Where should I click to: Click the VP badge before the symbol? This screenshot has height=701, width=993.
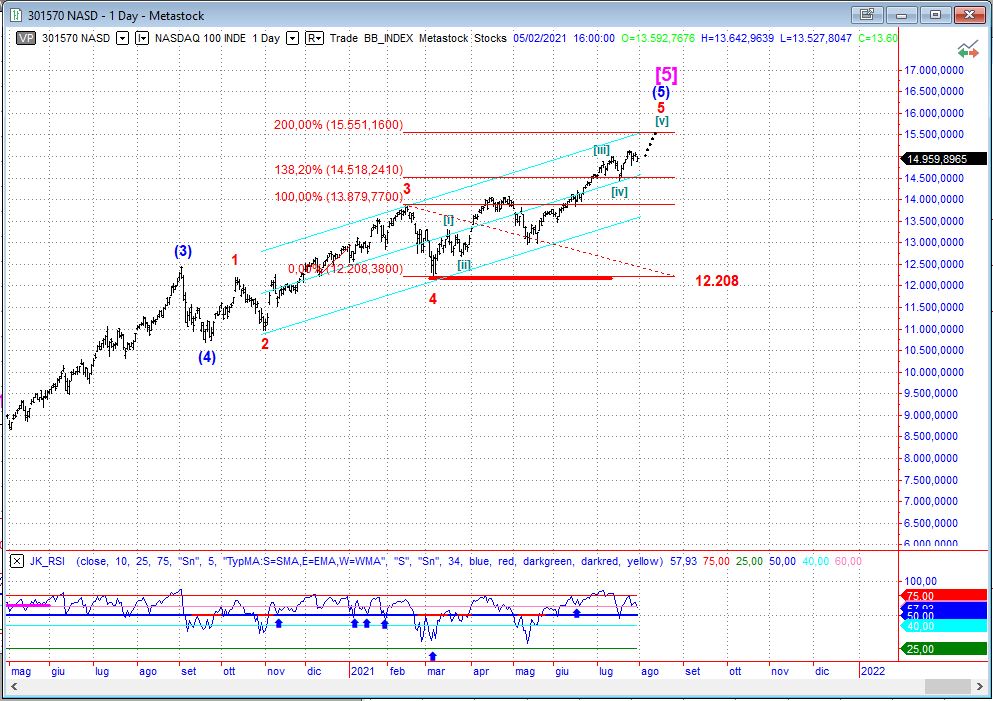pos(25,38)
